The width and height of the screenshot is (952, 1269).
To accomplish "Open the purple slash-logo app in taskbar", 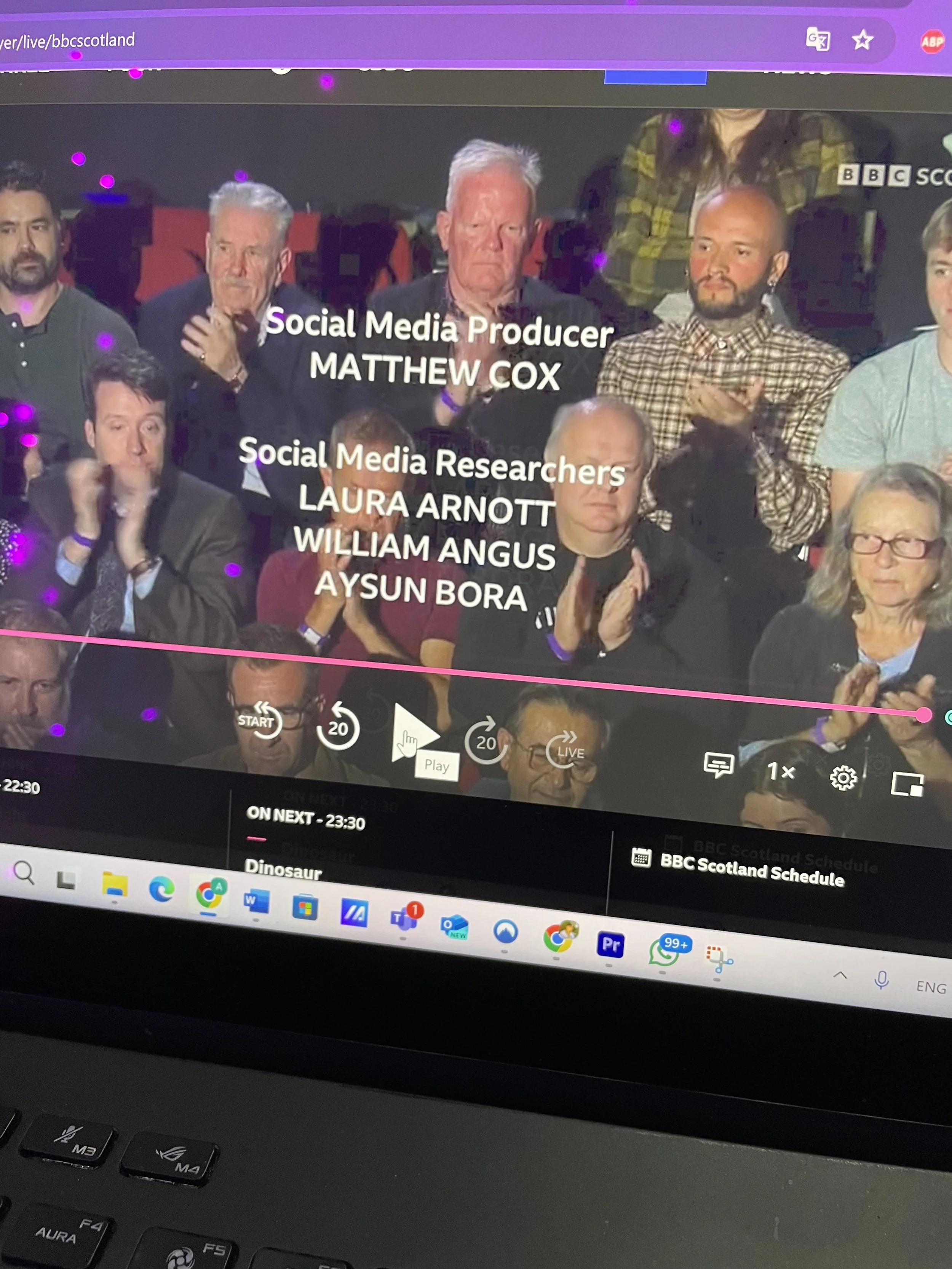I will (x=354, y=913).
